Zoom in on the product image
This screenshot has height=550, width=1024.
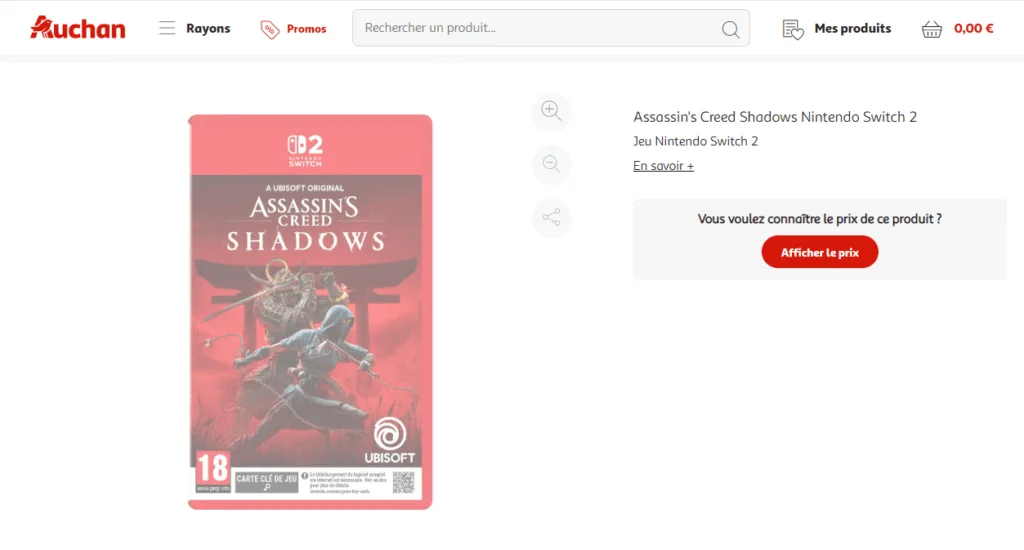click(x=551, y=111)
